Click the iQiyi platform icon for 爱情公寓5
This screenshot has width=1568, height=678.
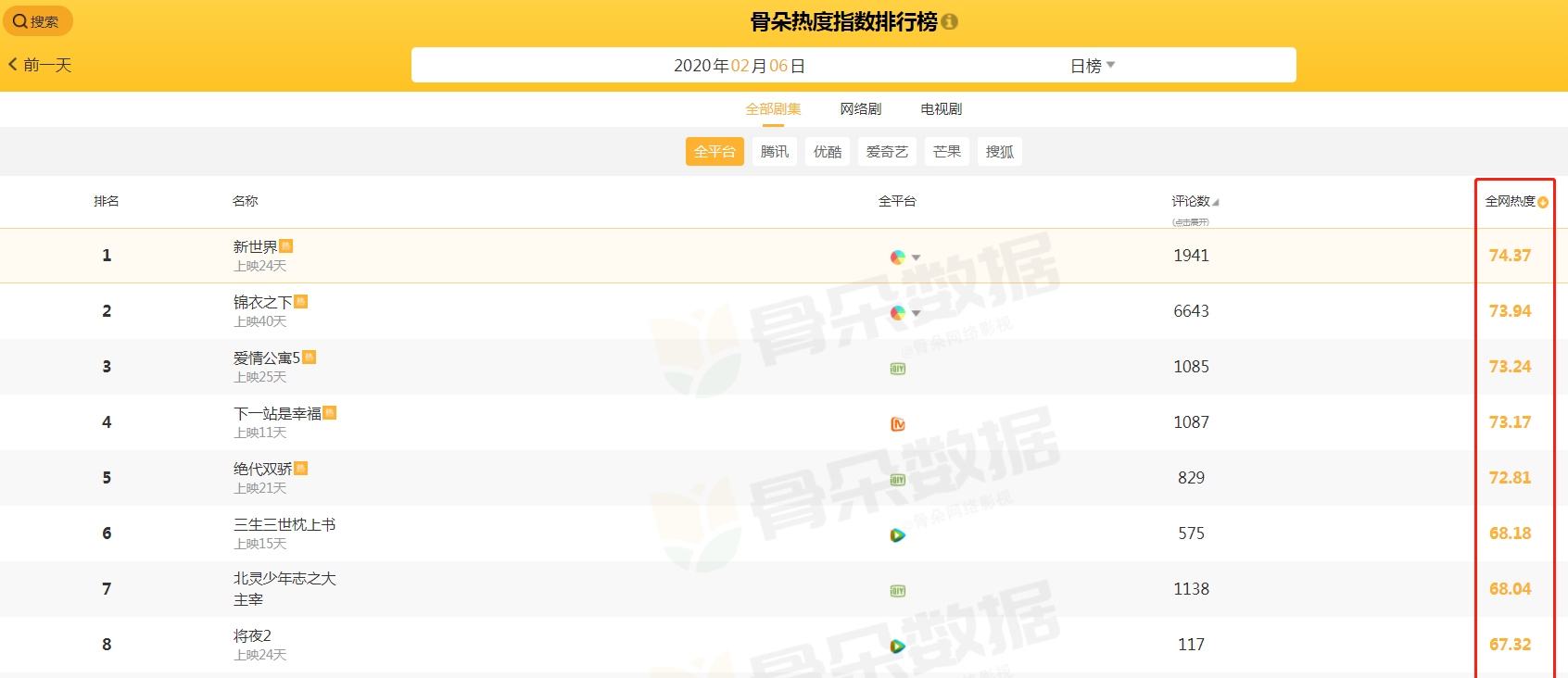[897, 369]
